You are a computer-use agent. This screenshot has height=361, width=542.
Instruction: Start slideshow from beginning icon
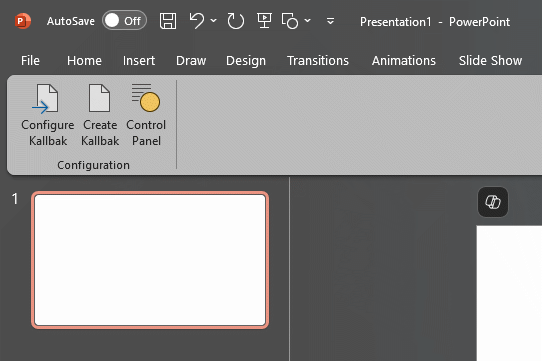pos(264,21)
